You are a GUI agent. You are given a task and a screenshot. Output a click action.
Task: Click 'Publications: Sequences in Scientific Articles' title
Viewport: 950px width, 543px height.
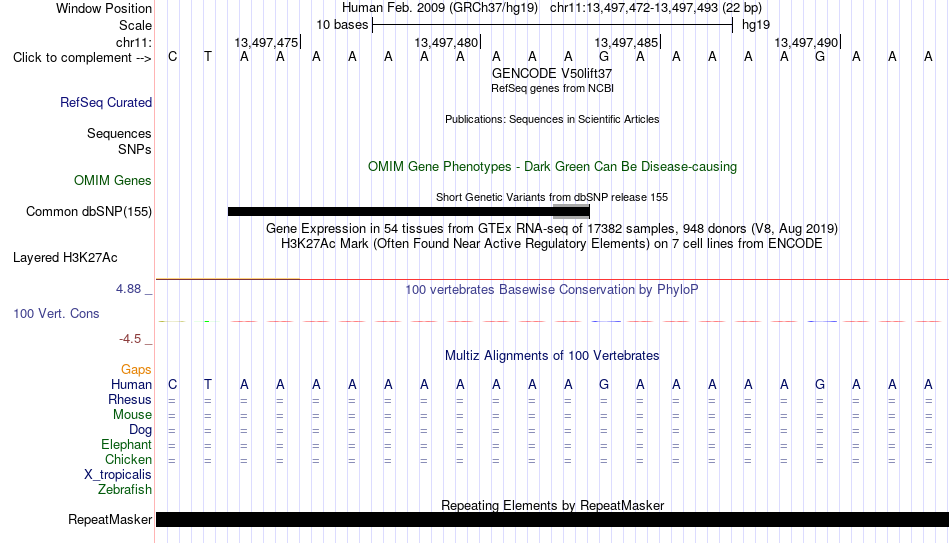[552, 119]
